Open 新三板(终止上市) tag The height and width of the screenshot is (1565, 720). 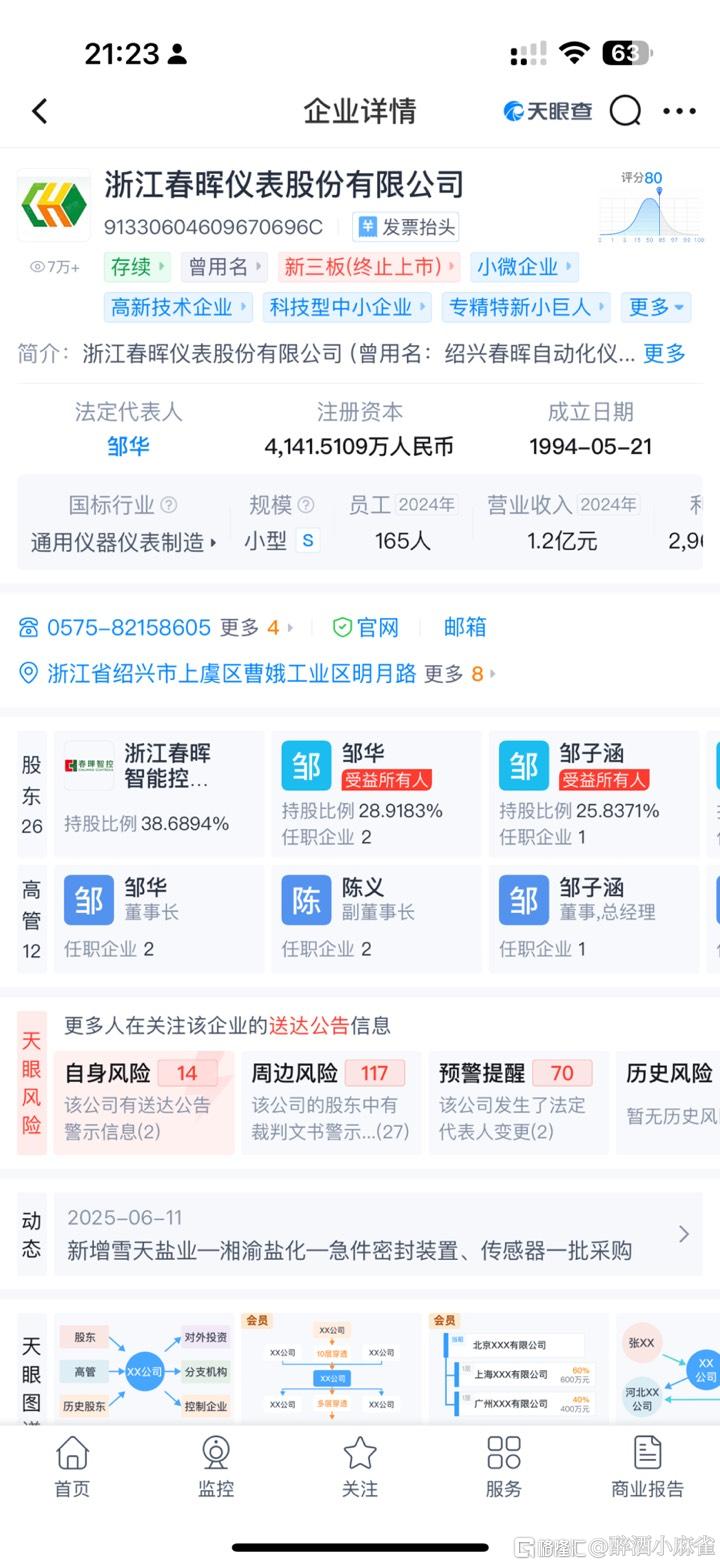point(369,267)
